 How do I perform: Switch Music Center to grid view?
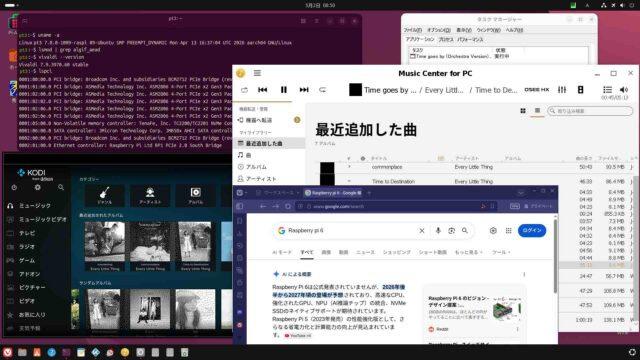(523, 111)
